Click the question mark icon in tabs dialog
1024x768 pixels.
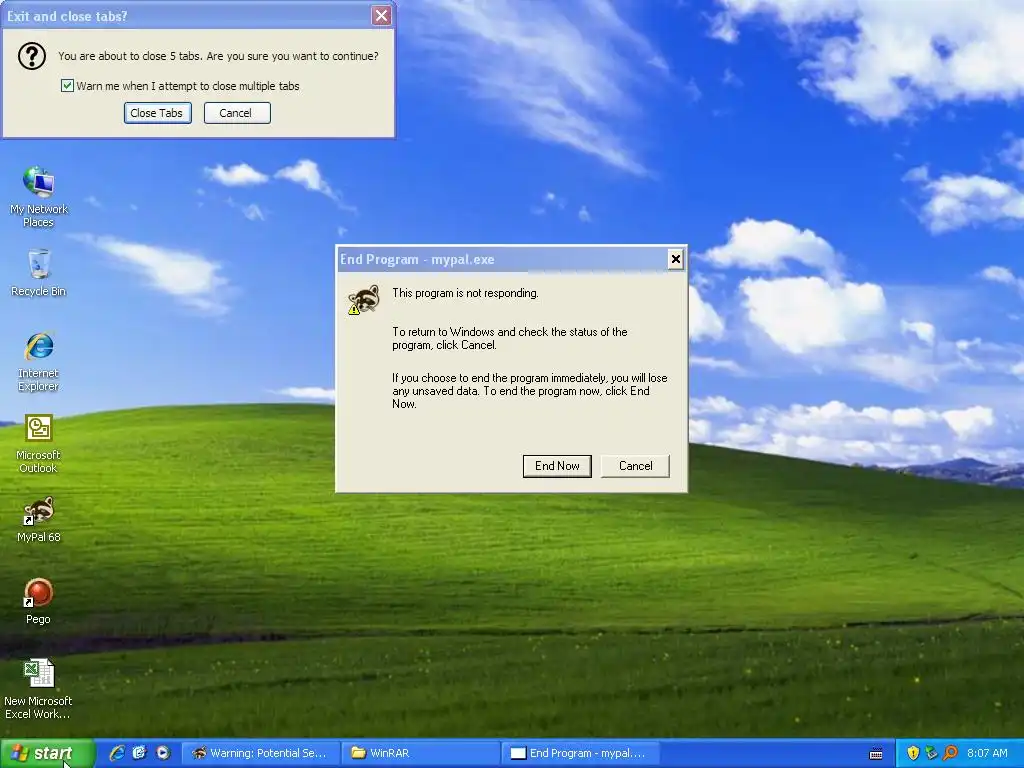[x=31, y=56]
